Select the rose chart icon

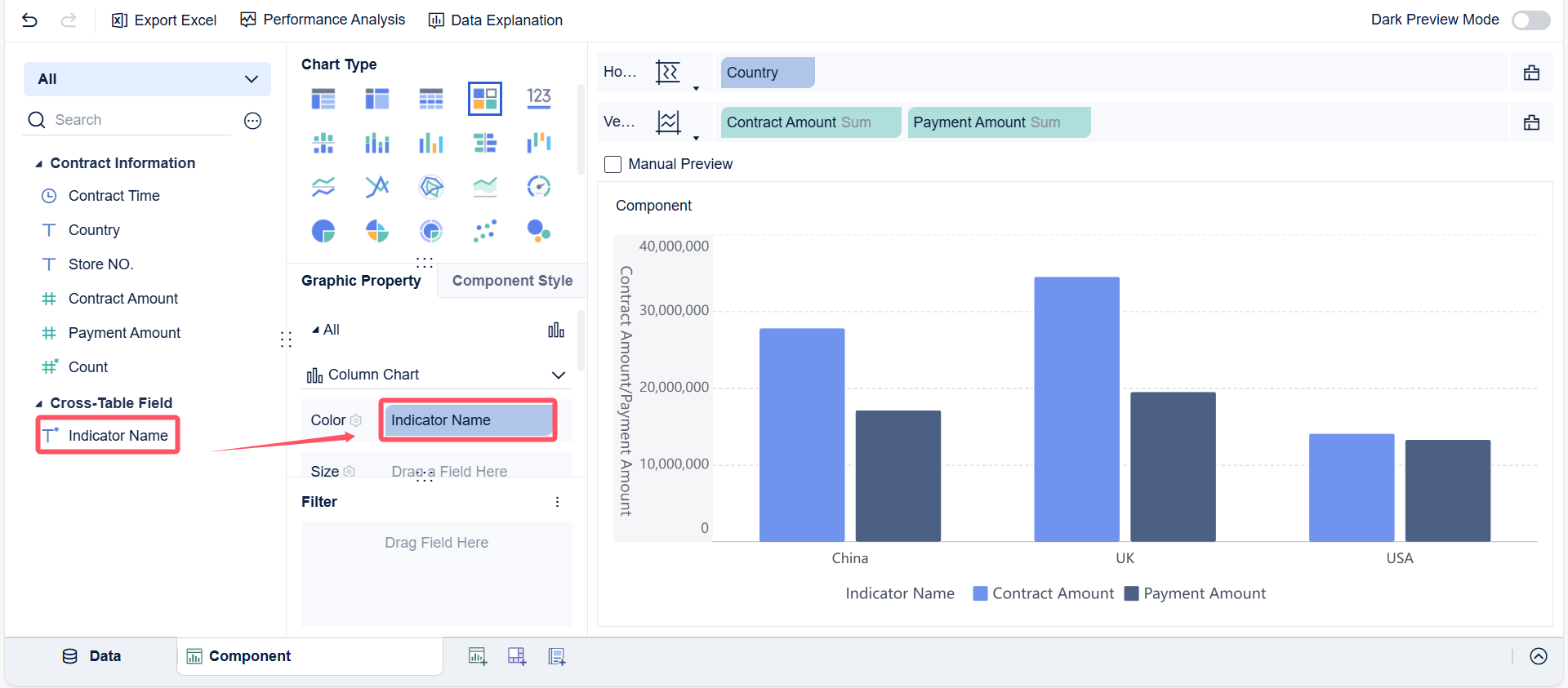377,231
